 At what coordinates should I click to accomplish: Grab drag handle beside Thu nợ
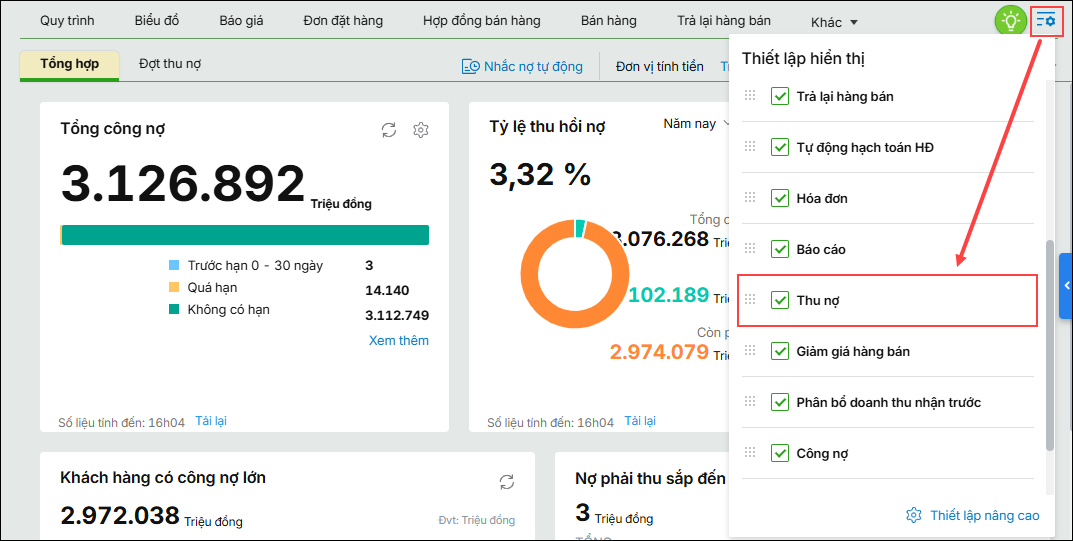pyautogui.click(x=750, y=300)
